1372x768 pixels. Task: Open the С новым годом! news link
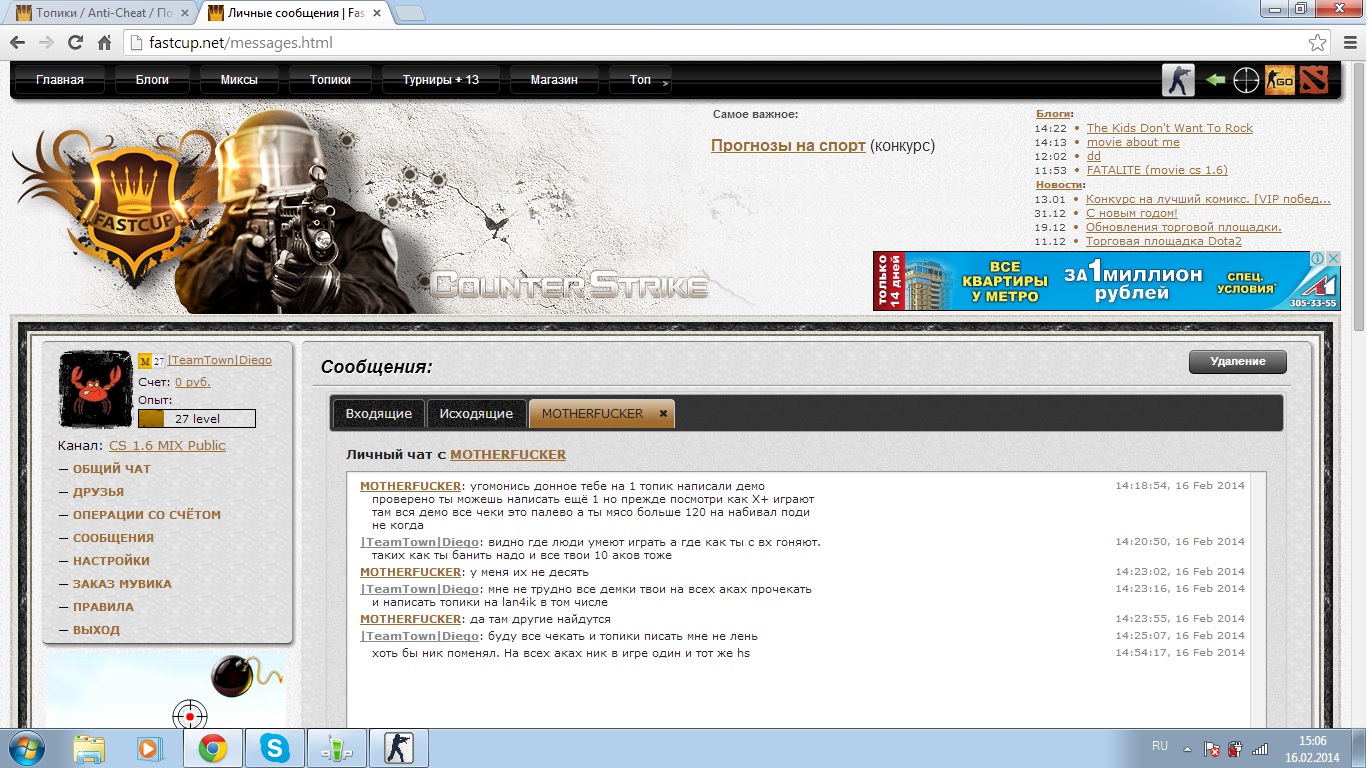pos(1132,213)
